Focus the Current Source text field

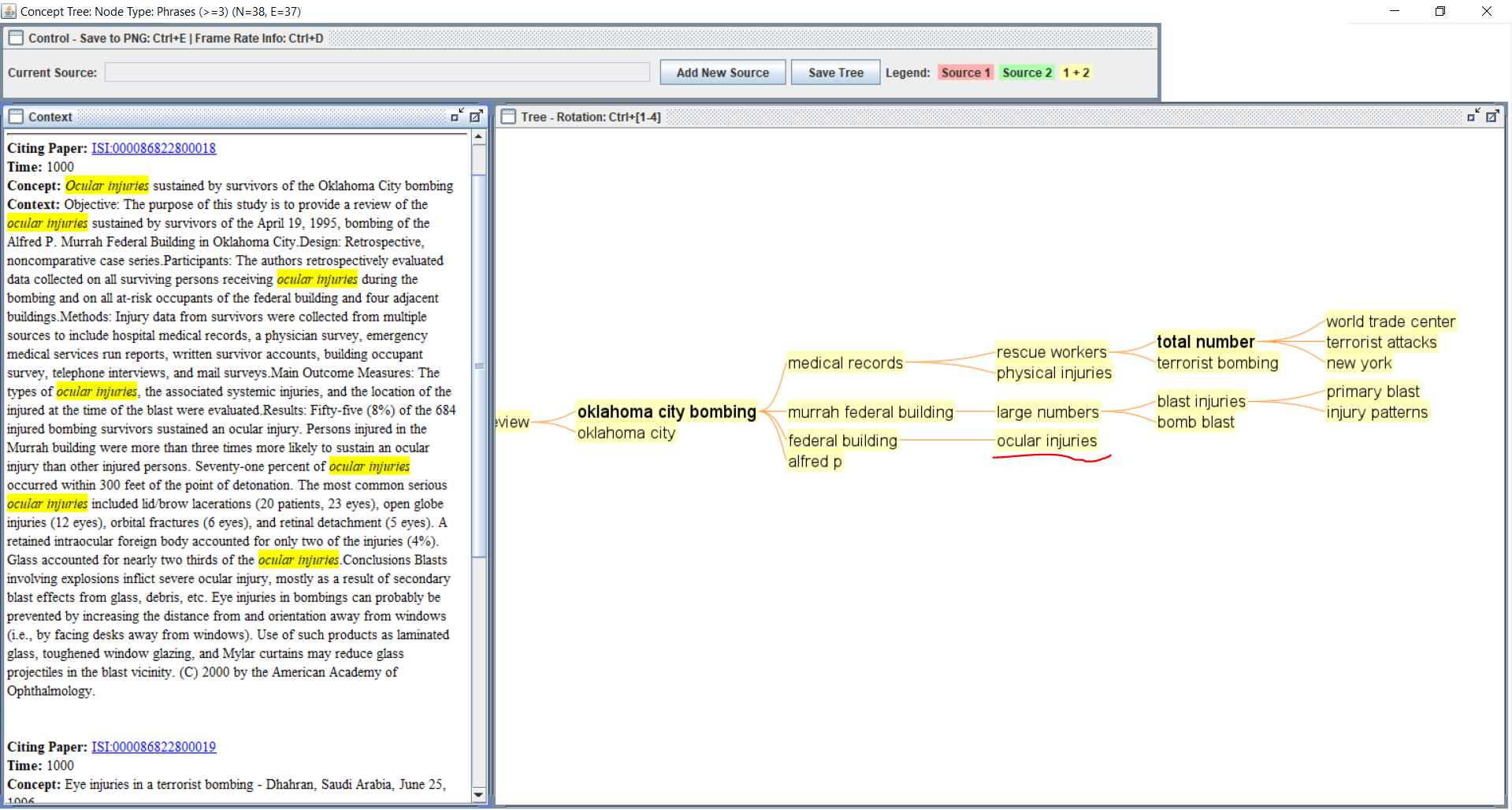(x=377, y=72)
